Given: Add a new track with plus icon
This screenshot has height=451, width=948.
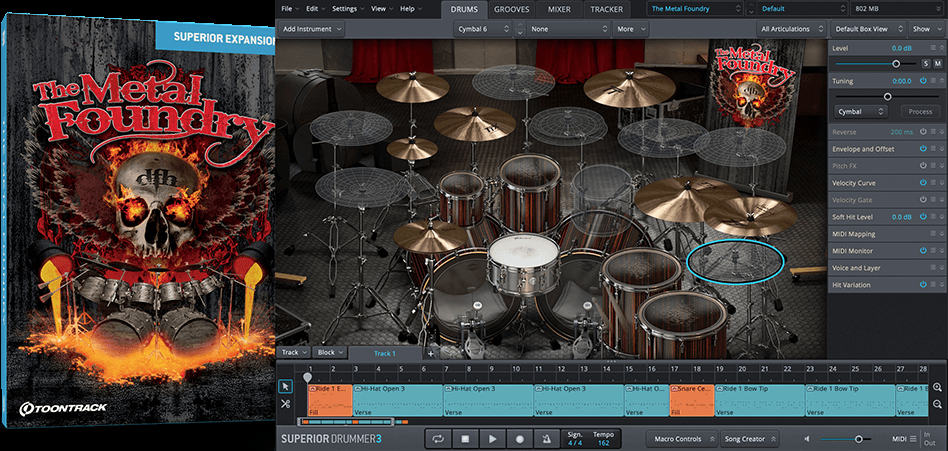Looking at the screenshot, I should point(430,353).
